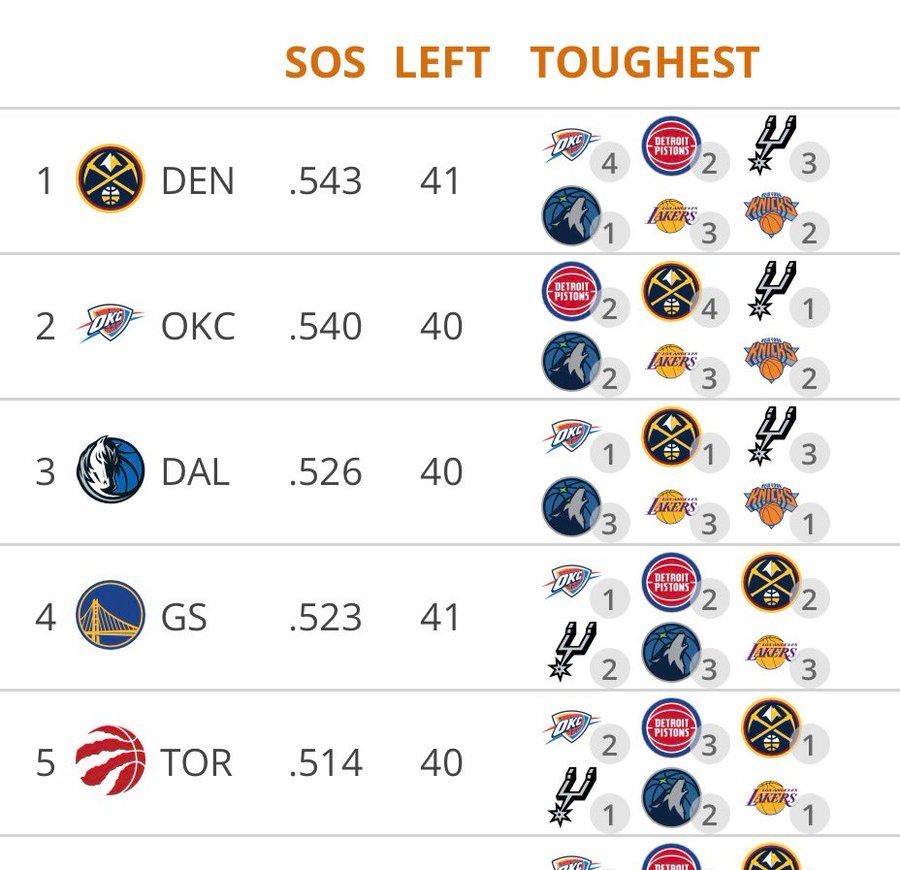The height and width of the screenshot is (870, 900).
Task: Click the 41 games left for DEN
Action: [440, 182]
